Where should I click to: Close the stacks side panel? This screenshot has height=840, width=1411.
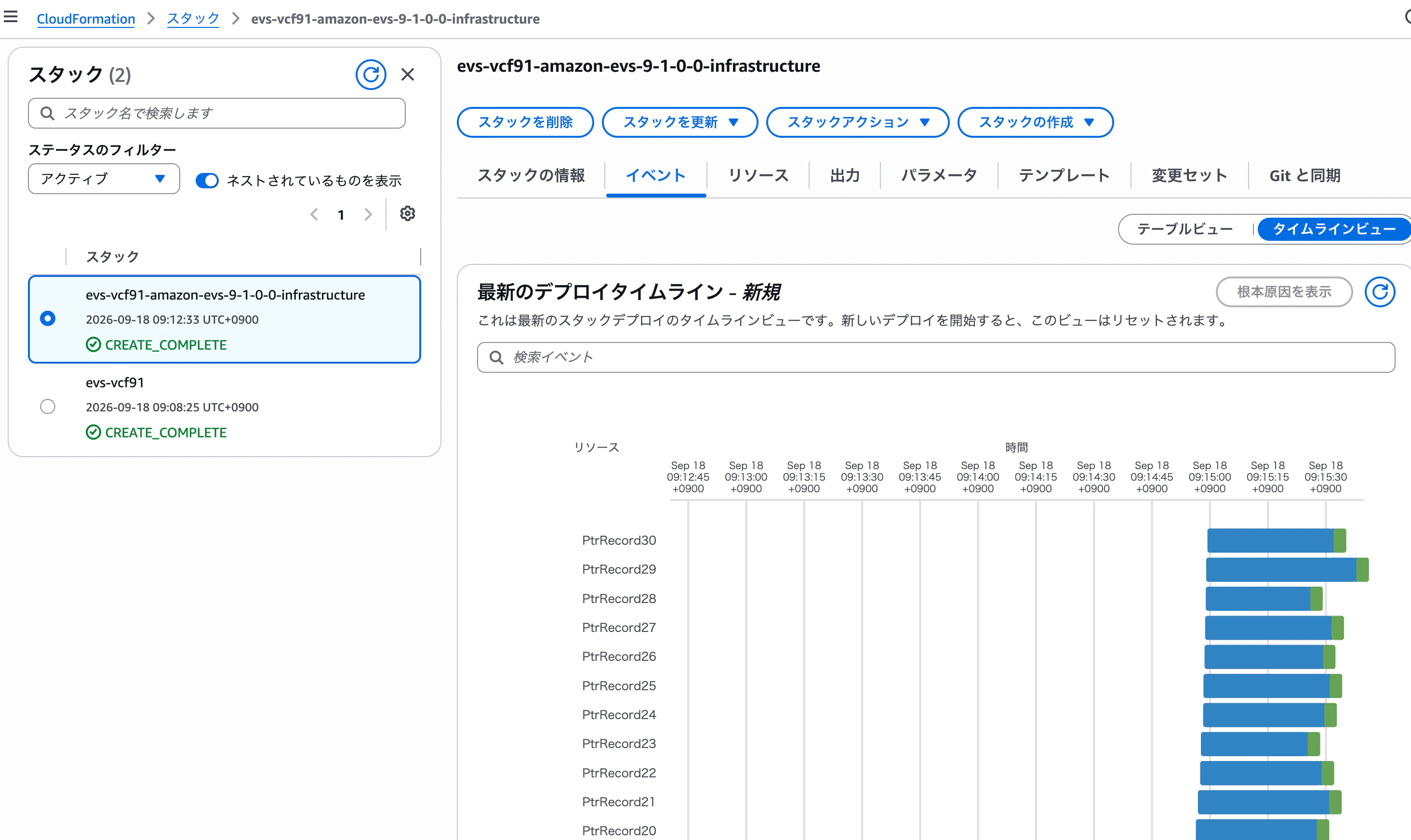(408, 75)
